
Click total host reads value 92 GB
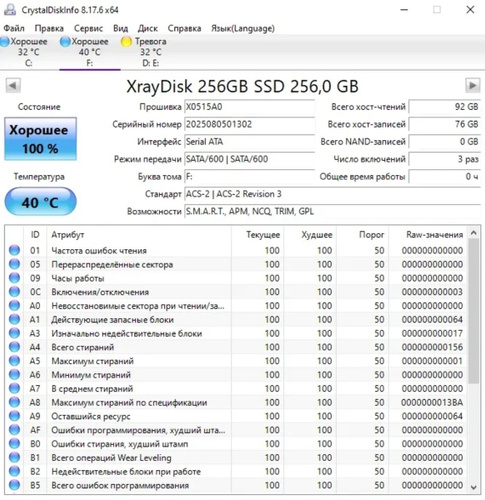(444, 107)
